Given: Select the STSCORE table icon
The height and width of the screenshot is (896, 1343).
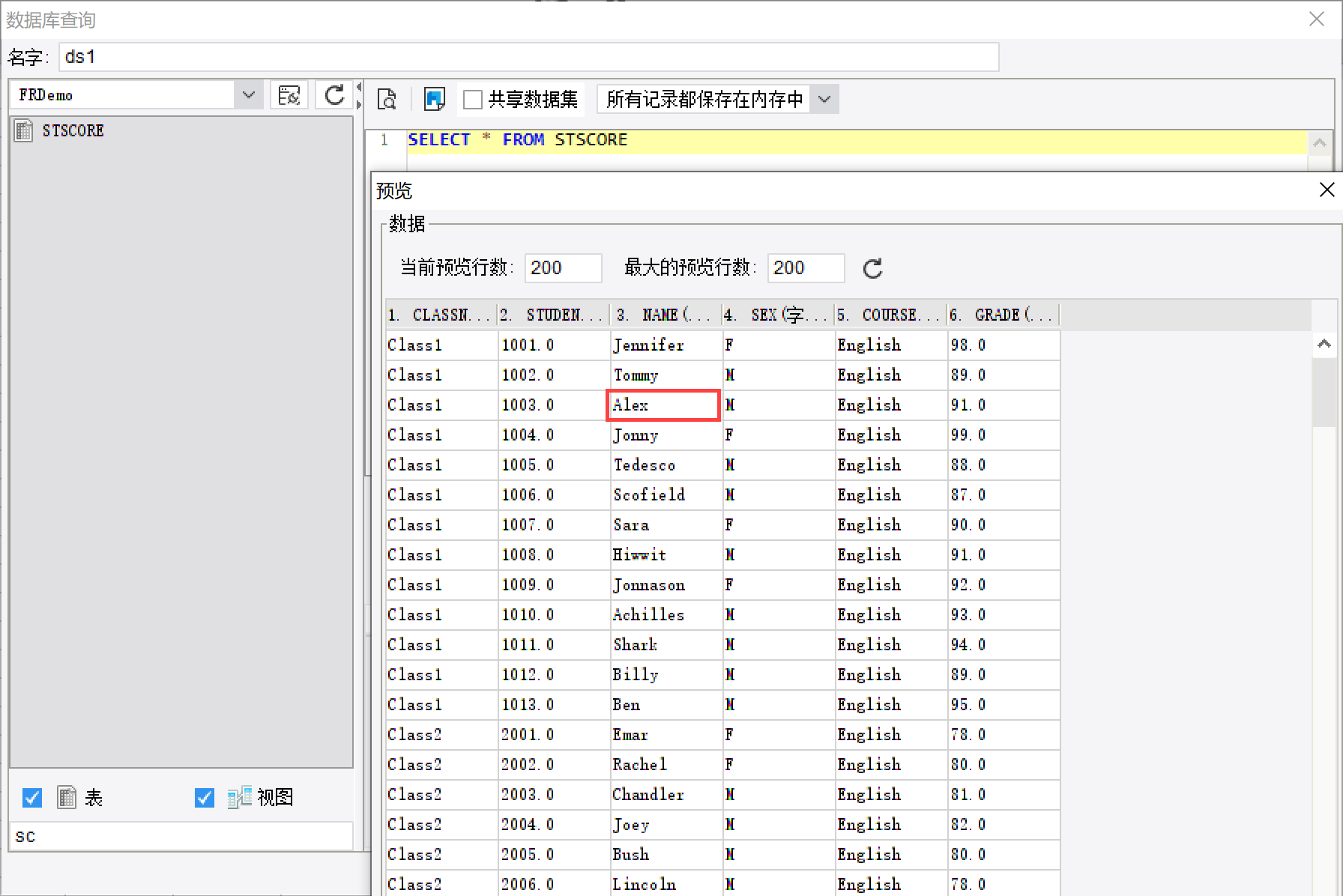Looking at the screenshot, I should click(x=24, y=130).
